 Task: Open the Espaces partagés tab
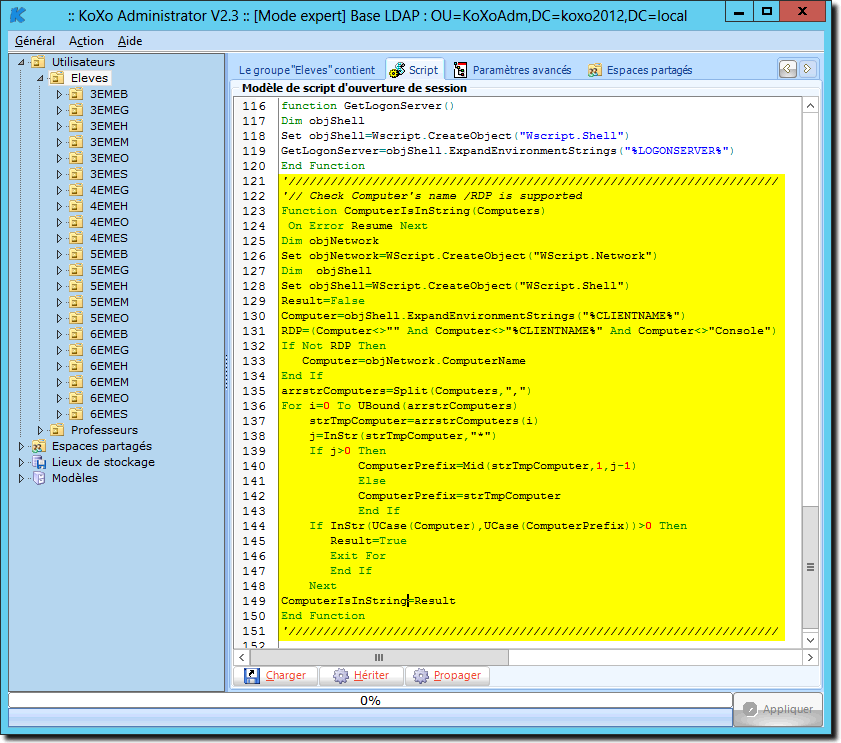pos(640,70)
